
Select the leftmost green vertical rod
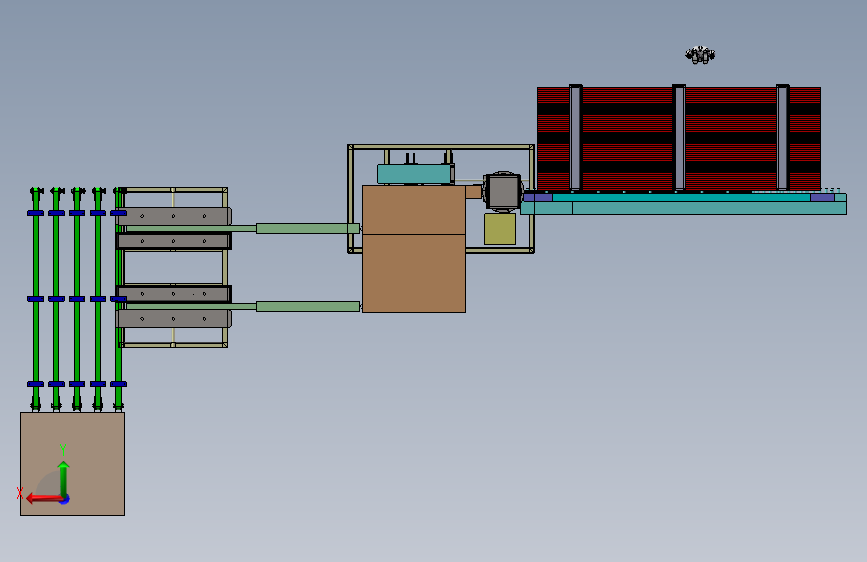point(36,299)
